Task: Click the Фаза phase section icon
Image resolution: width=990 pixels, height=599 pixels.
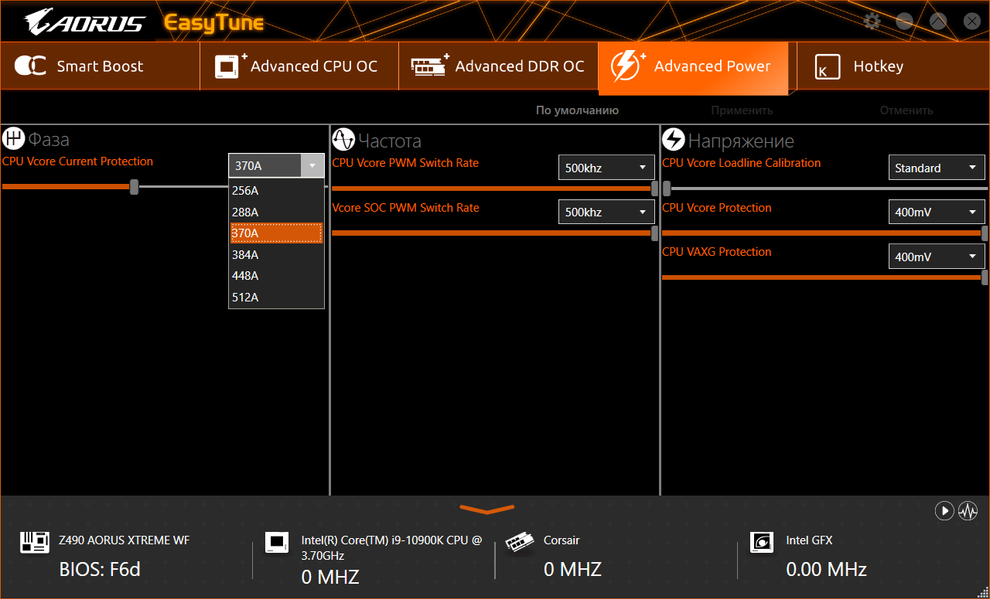Action: pyautogui.click(x=13, y=138)
